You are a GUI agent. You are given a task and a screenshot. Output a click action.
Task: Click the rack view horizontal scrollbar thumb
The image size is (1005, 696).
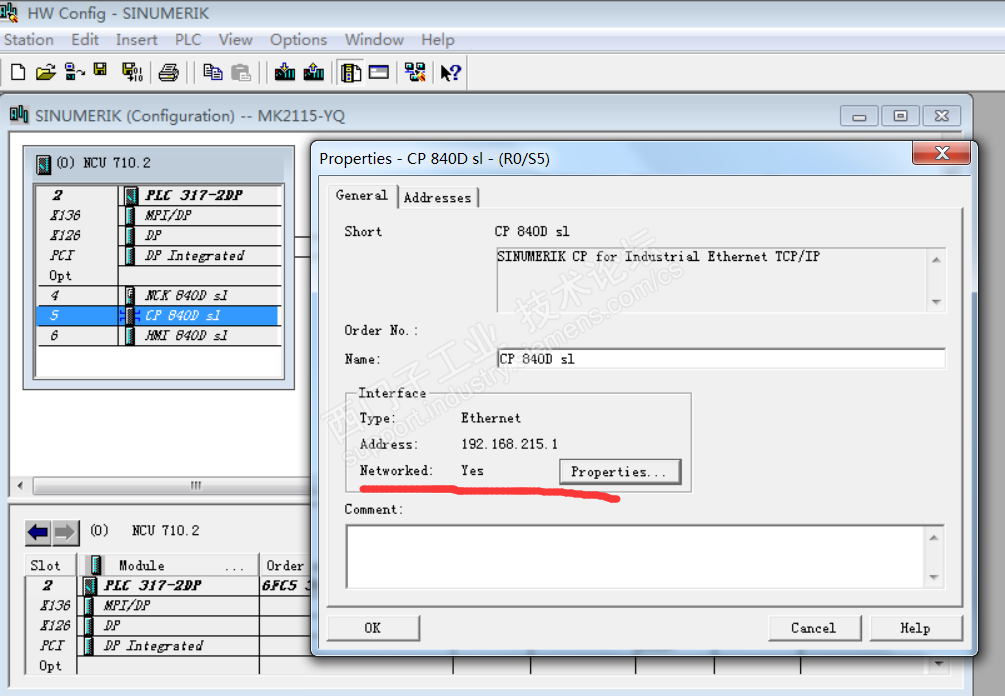point(172,485)
